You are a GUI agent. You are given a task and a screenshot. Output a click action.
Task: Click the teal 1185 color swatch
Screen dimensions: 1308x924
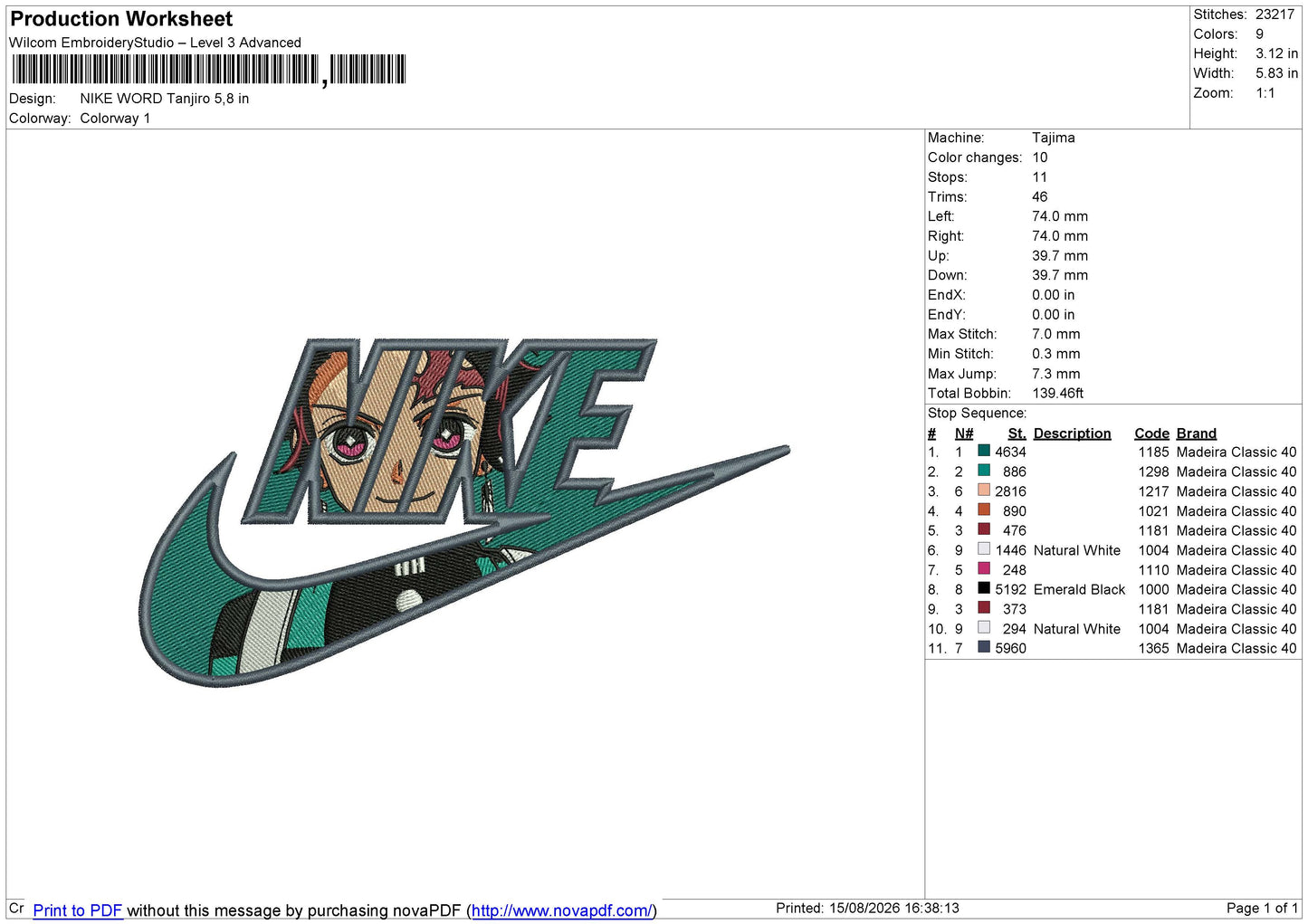pos(984,451)
